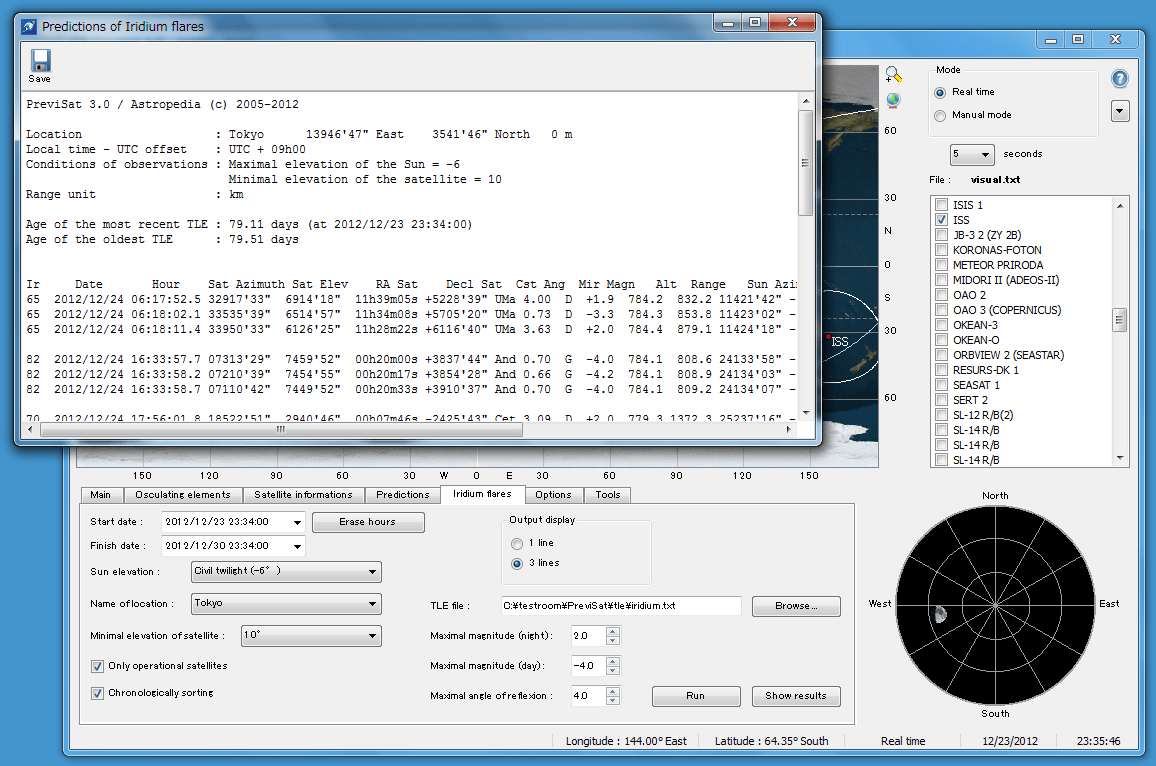This screenshot has width=1156, height=766.
Task: Switch to Osculating elements tab
Action: [x=183, y=495]
